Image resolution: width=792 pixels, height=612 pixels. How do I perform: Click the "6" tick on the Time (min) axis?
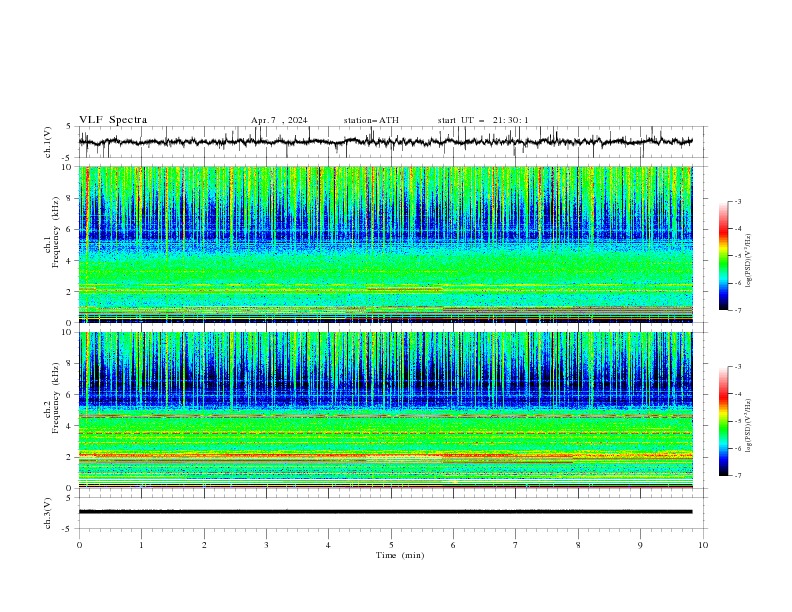453,545
